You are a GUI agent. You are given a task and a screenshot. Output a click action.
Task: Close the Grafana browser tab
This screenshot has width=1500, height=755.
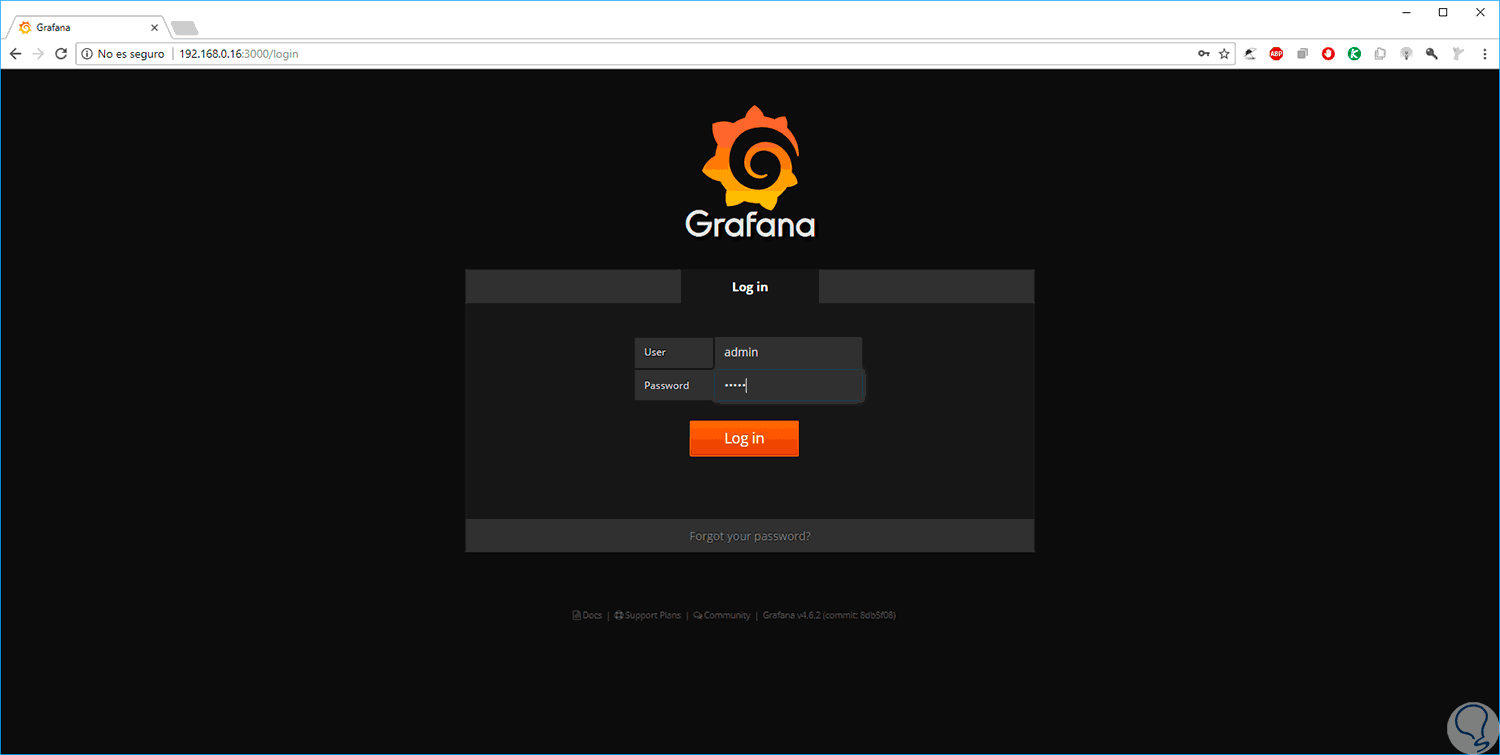coord(154,27)
